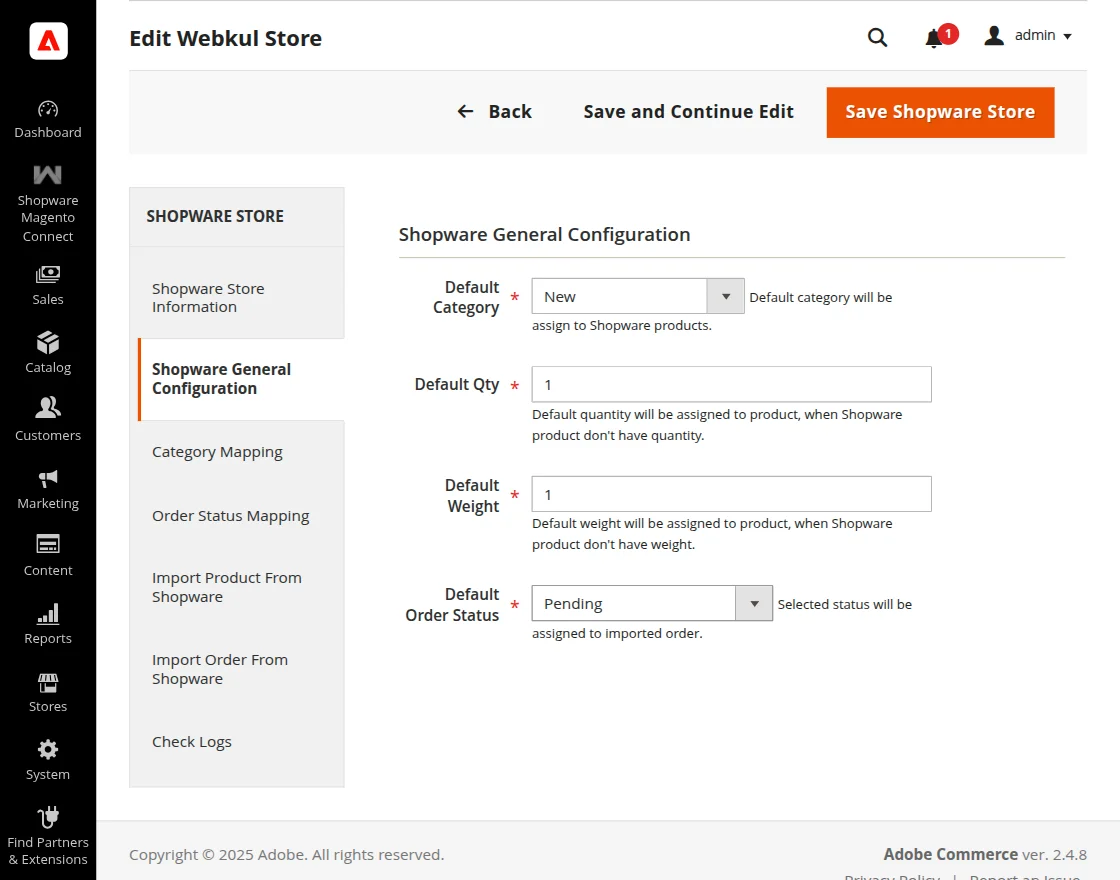This screenshot has height=880, width=1120.
Task: Select the Marketing megaphone icon
Action: click(x=47, y=480)
